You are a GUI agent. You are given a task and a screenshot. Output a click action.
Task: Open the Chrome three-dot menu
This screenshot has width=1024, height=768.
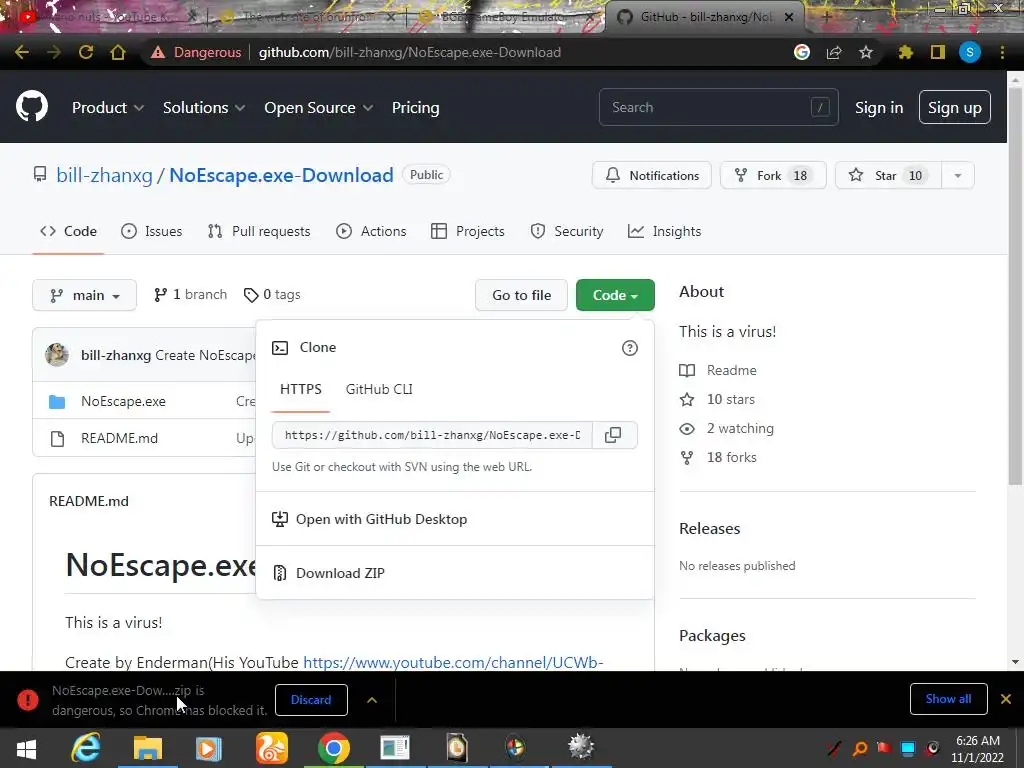click(x=1002, y=52)
